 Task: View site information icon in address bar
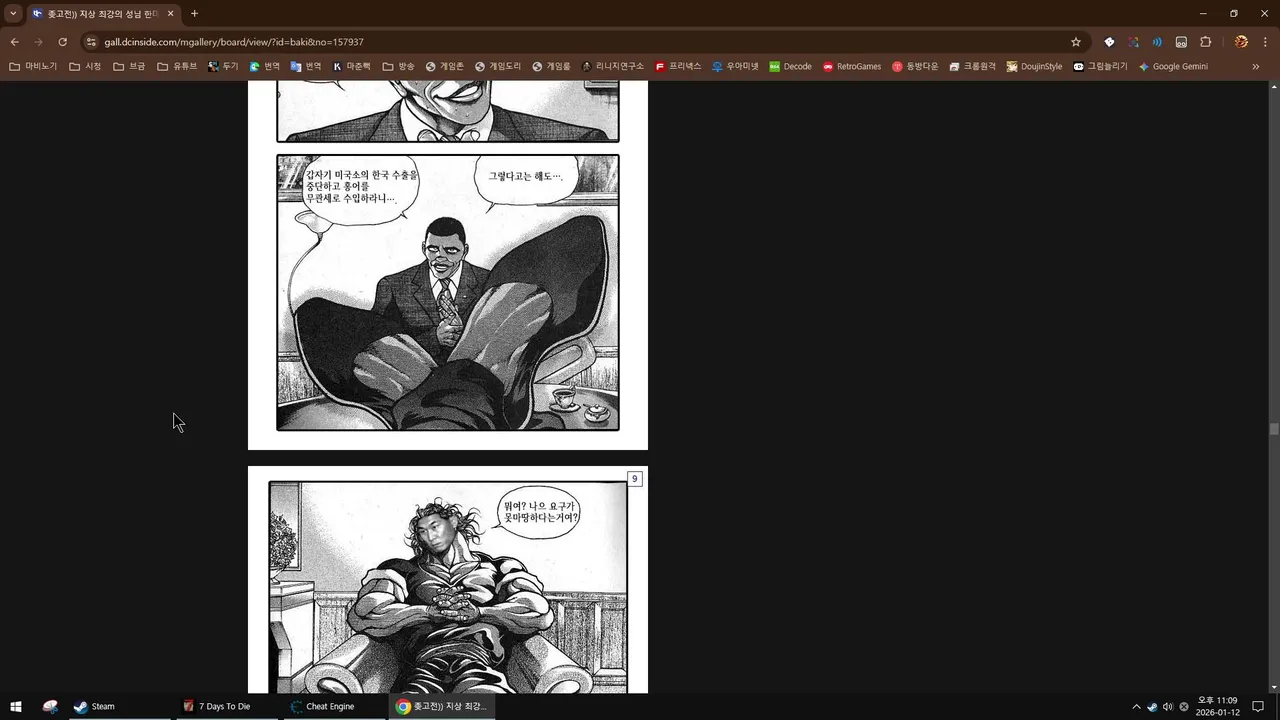tap(92, 42)
